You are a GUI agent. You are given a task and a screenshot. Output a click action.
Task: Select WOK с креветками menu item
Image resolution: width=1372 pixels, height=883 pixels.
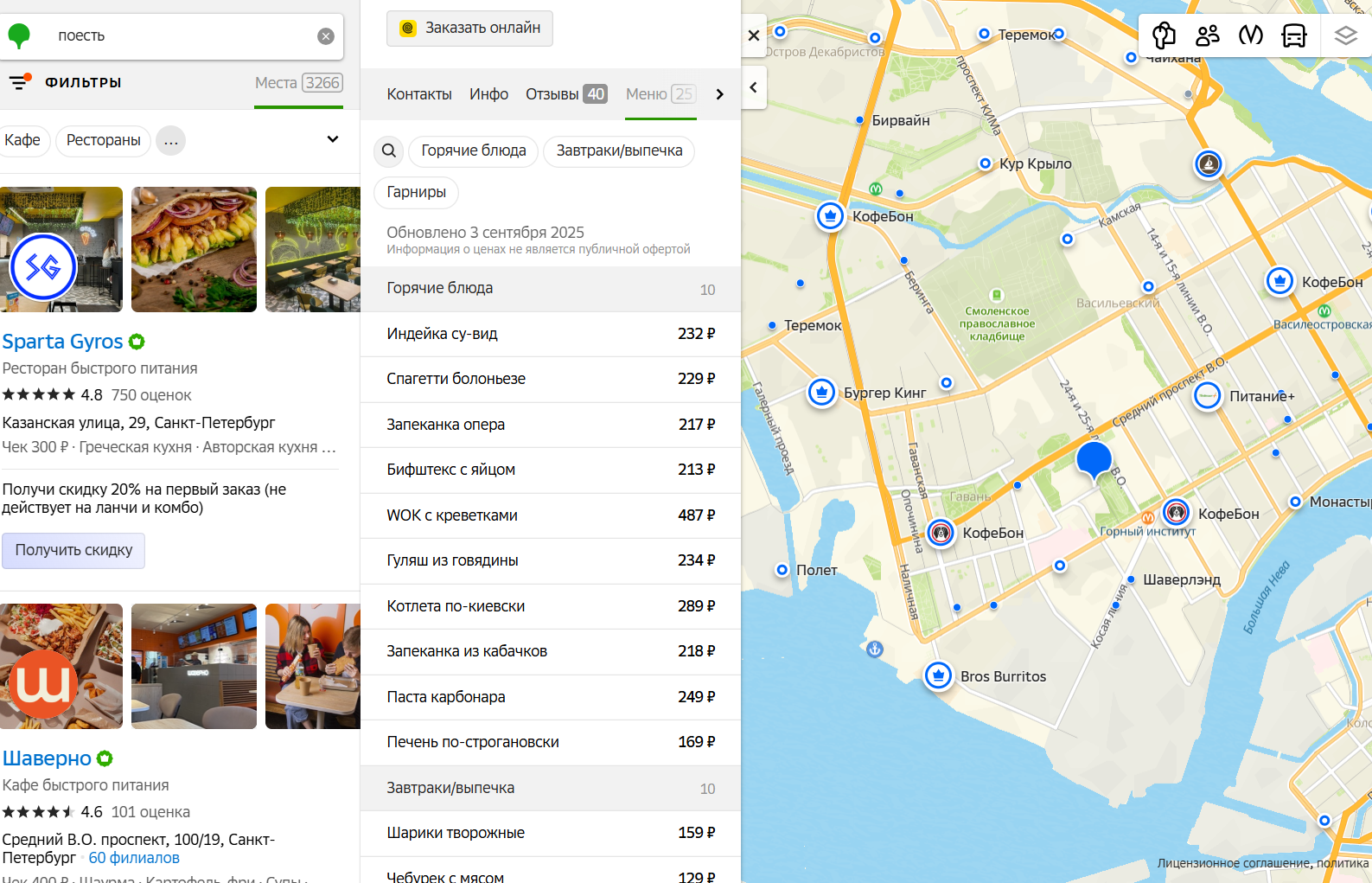[551, 515]
